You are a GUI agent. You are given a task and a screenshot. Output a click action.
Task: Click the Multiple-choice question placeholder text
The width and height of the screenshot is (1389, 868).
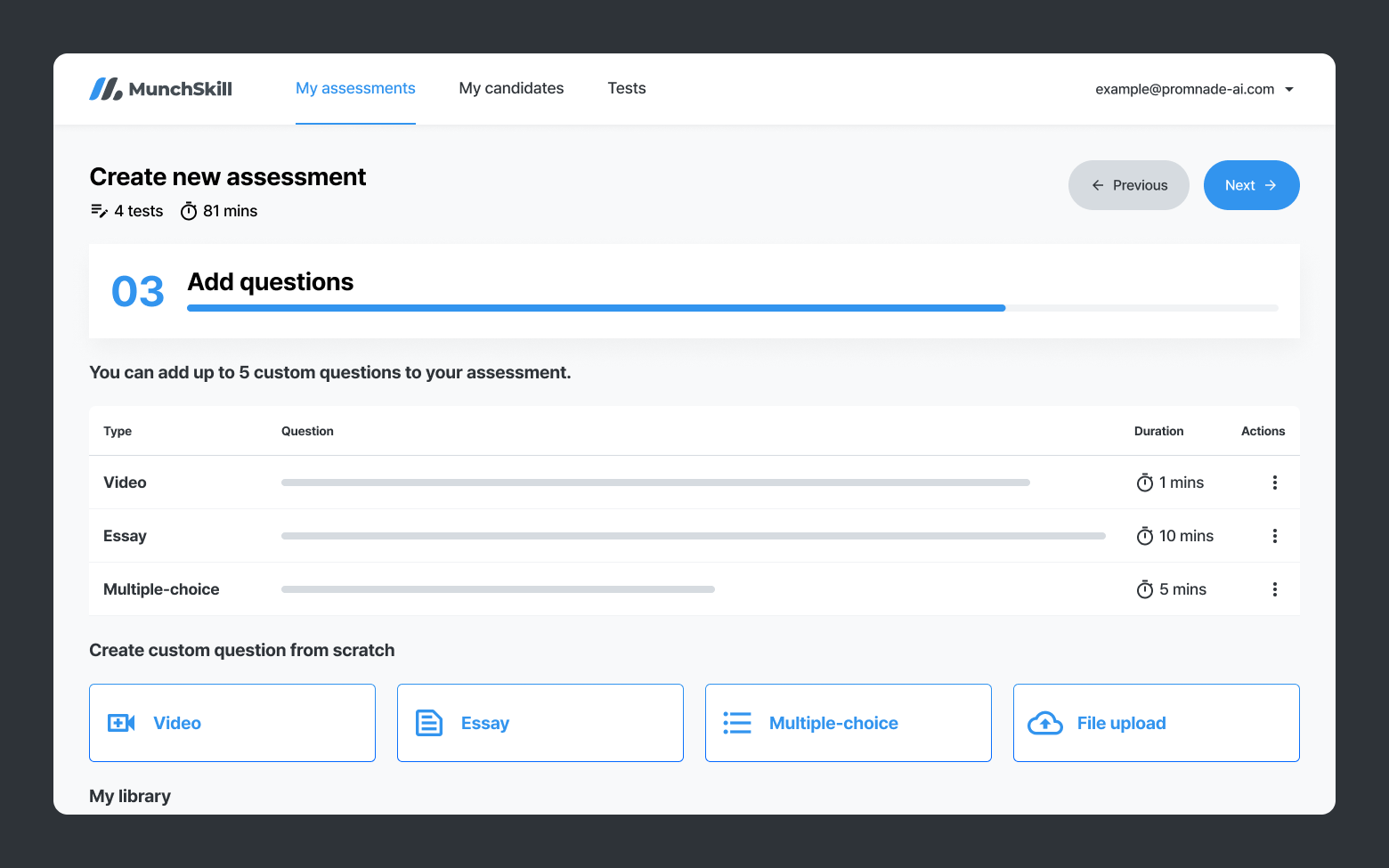point(498,589)
